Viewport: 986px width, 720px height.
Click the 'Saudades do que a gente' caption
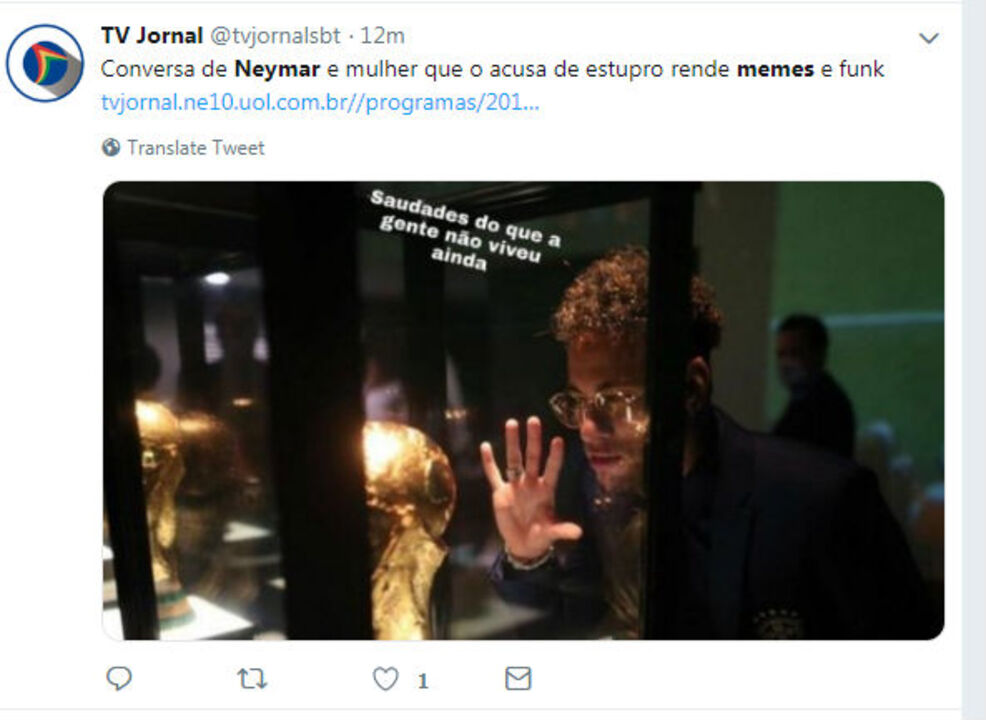click(x=464, y=230)
